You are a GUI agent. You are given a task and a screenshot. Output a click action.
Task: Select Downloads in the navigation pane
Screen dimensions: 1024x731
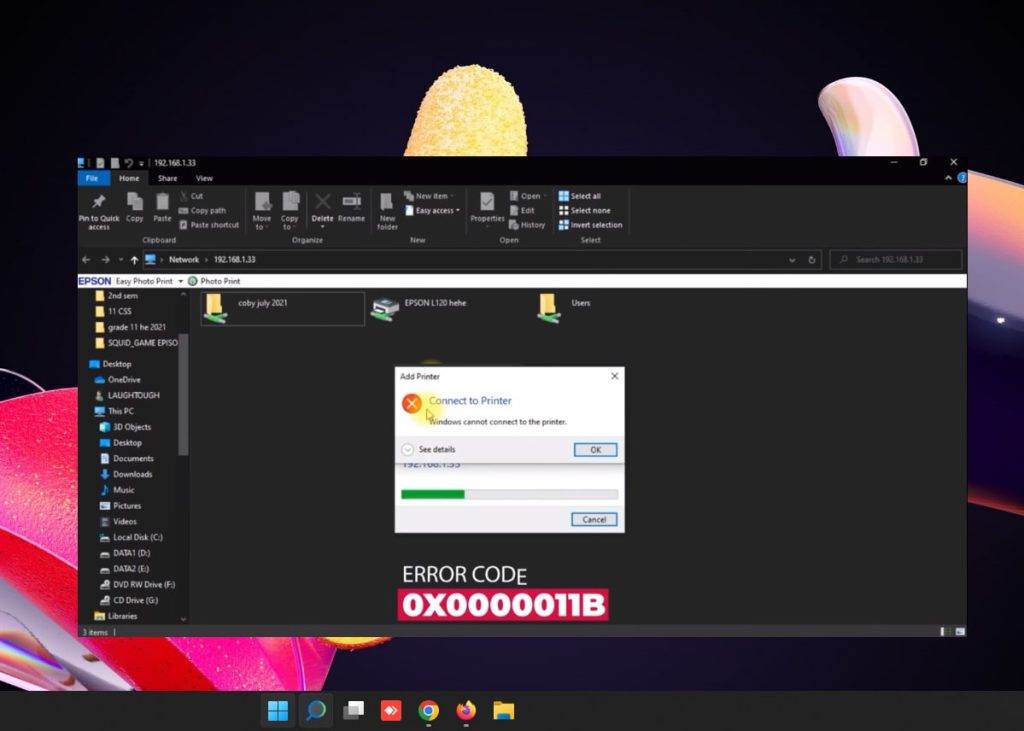(x=132, y=474)
